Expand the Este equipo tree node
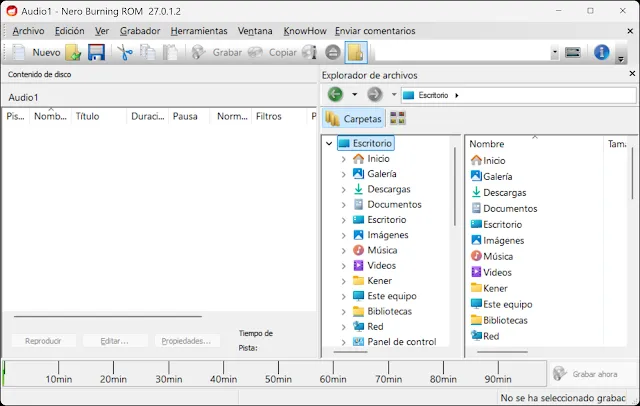640x406 pixels. click(x=344, y=297)
